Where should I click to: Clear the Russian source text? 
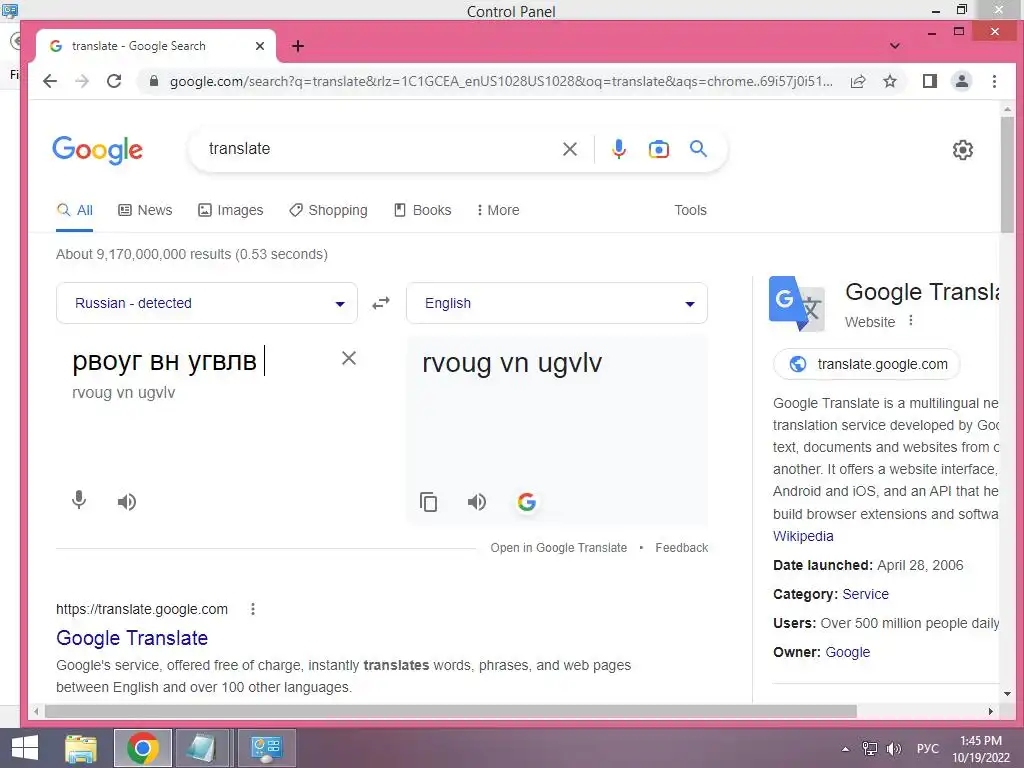pos(349,358)
